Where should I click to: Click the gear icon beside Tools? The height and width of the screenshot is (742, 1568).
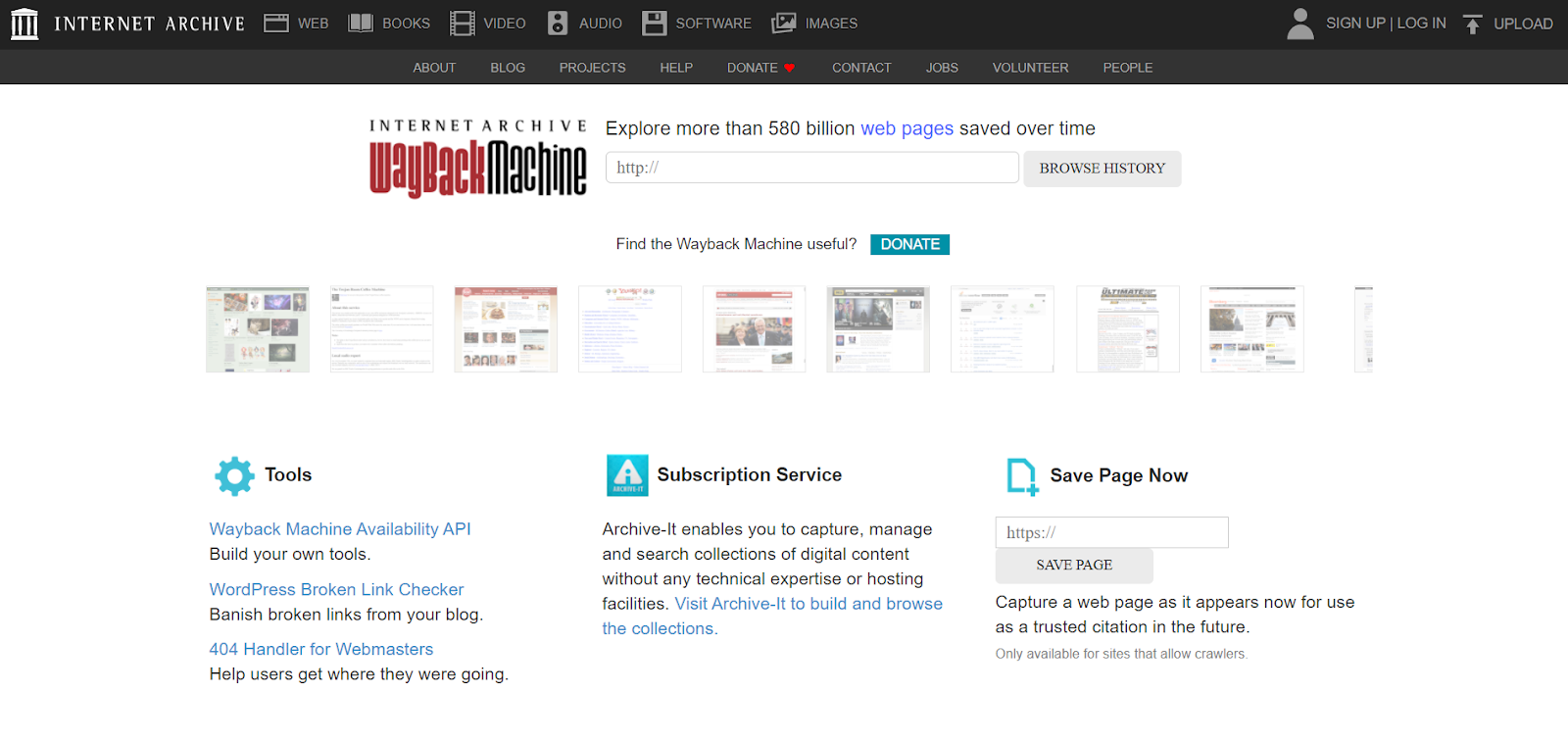(234, 475)
